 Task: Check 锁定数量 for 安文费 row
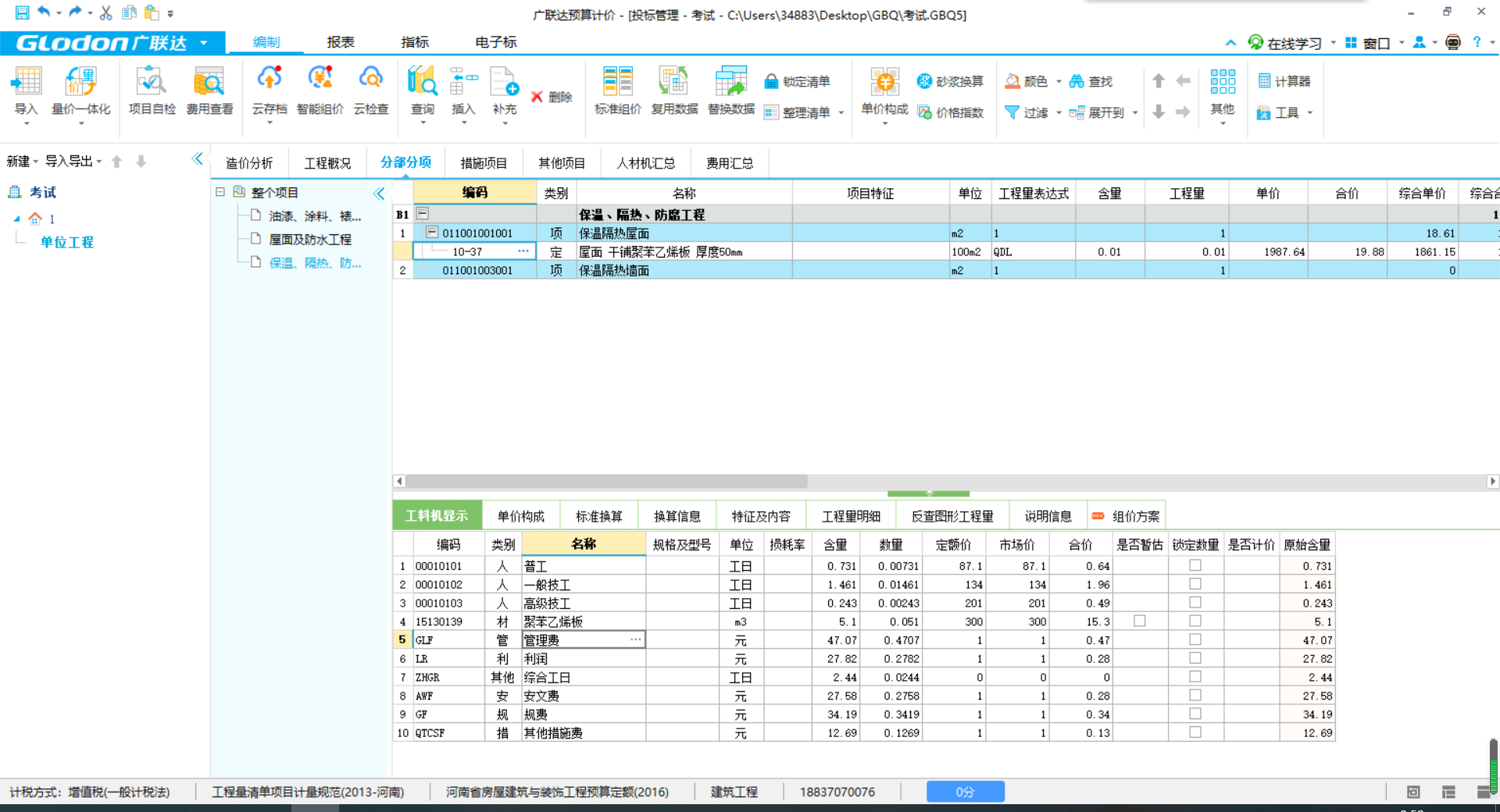(x=1195, y=695)
